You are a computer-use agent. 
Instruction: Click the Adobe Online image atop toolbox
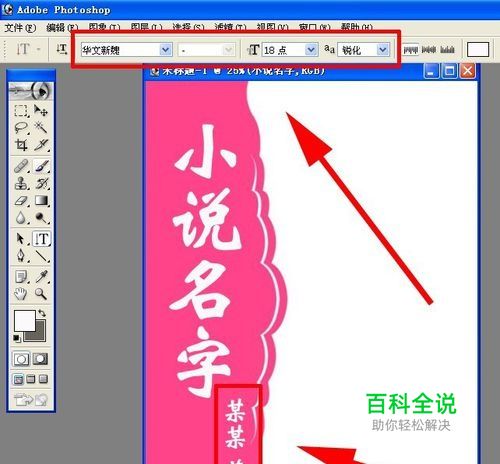(31, 90)
